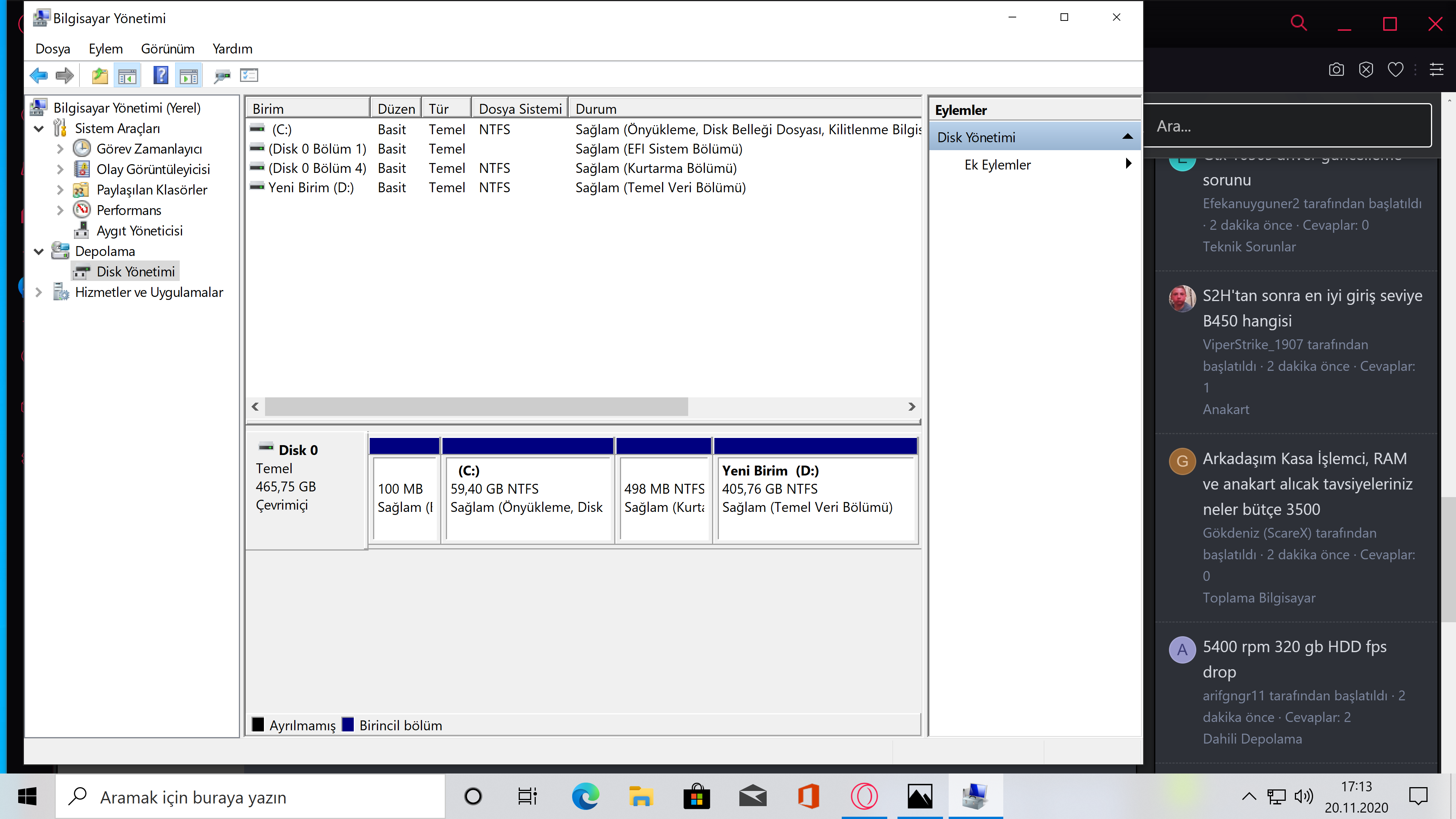Image resolution: width=1456 pixels, height=819 pixels.
Task: Click the Show/Hide Action Pane toolbar icon
Action: click(x=189, y=75)
